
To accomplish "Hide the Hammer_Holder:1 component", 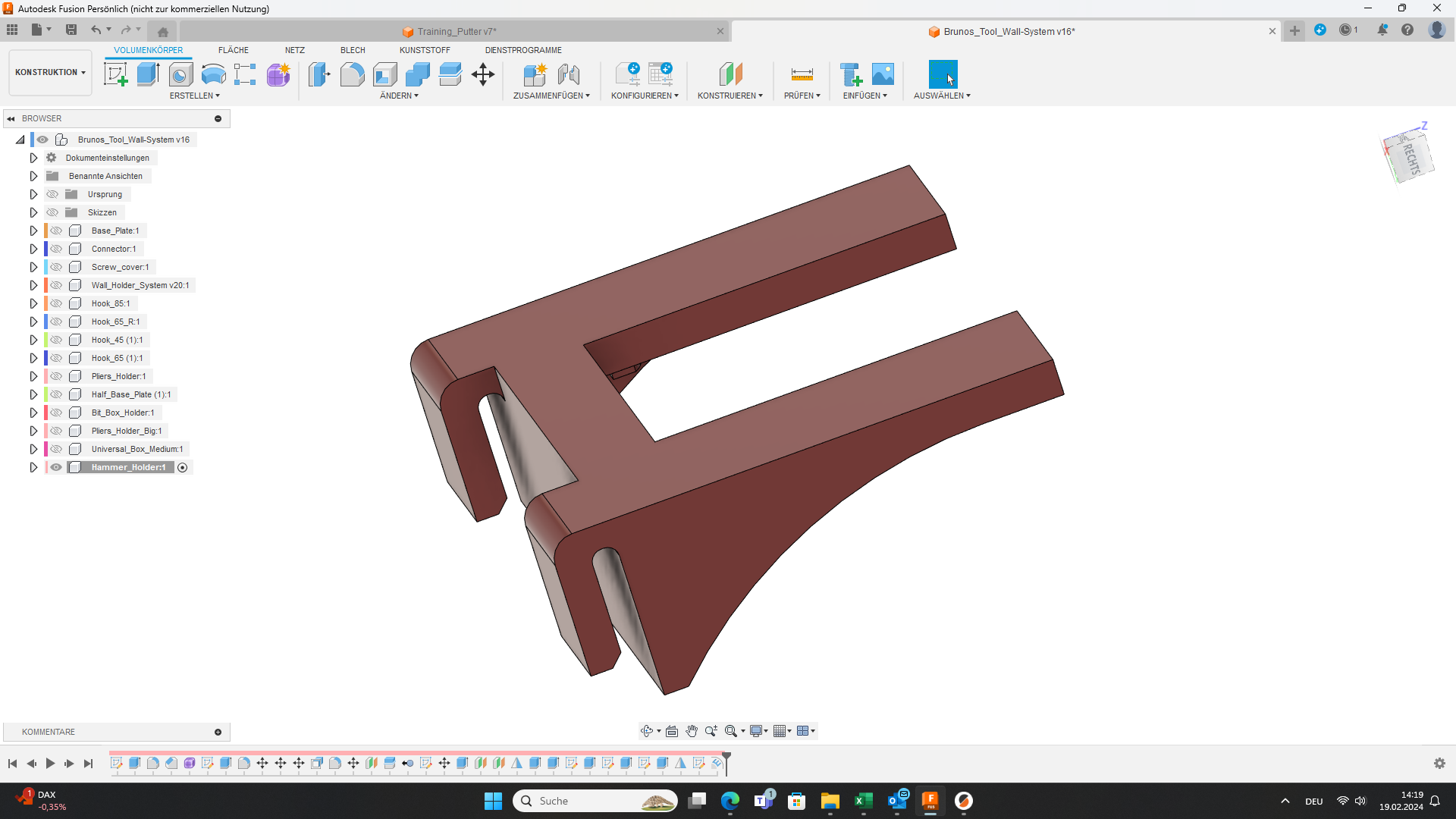I will click(x=56, y=467).
